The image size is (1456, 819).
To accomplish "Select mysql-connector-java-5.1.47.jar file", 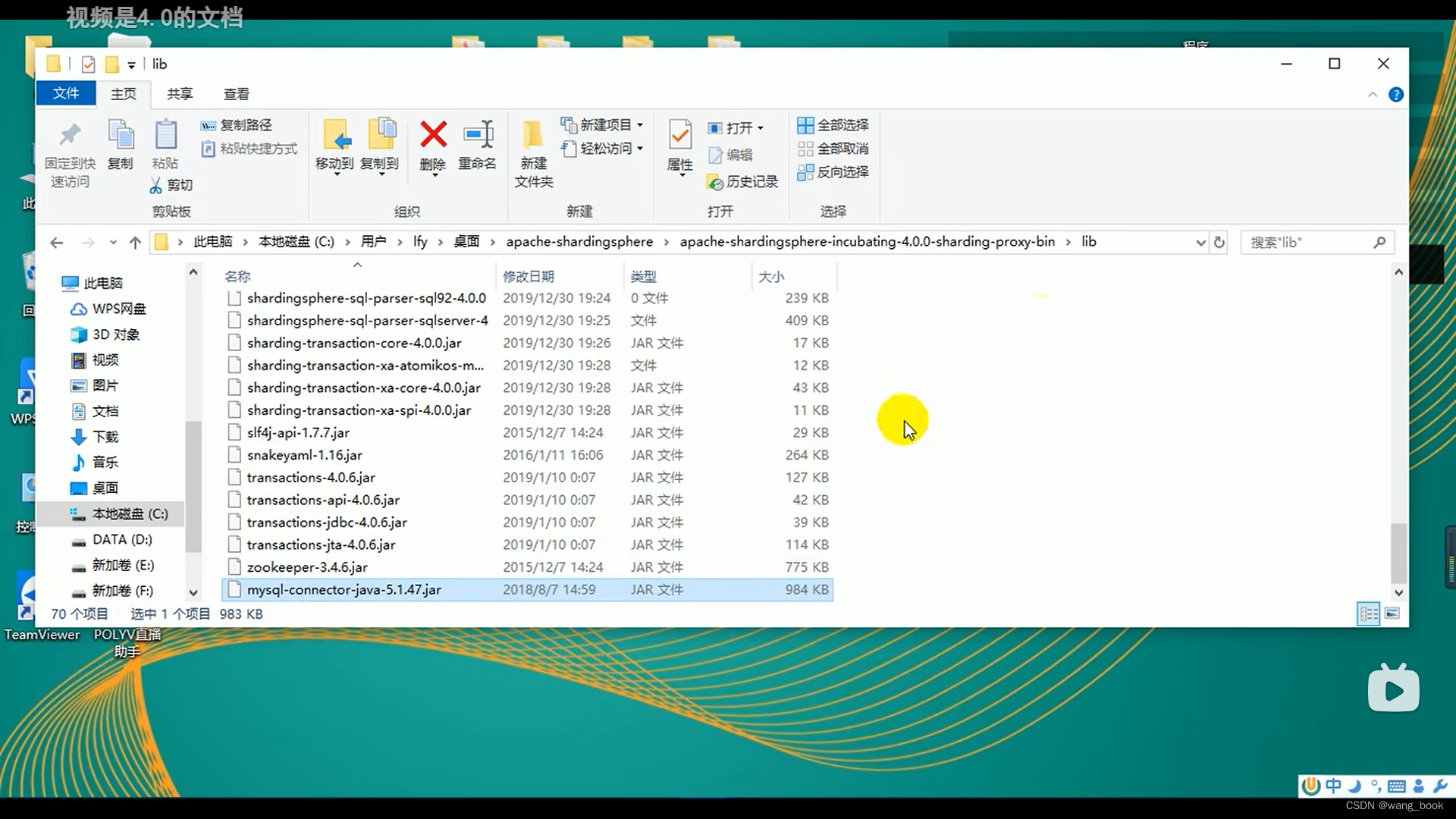I will [527, 590].
